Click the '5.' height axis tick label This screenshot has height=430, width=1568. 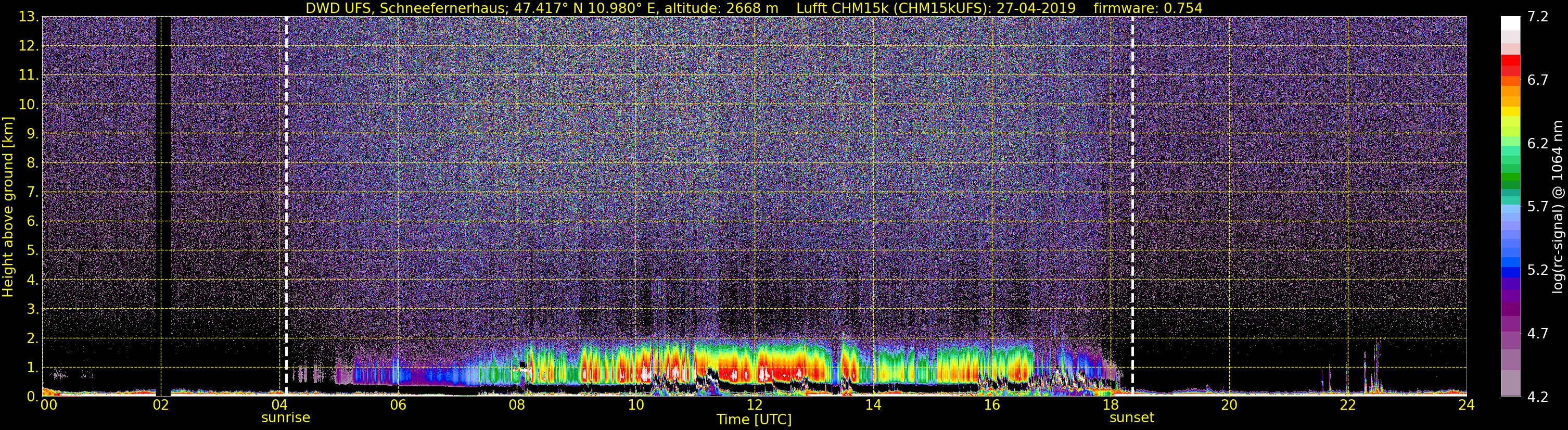(33, 251)
